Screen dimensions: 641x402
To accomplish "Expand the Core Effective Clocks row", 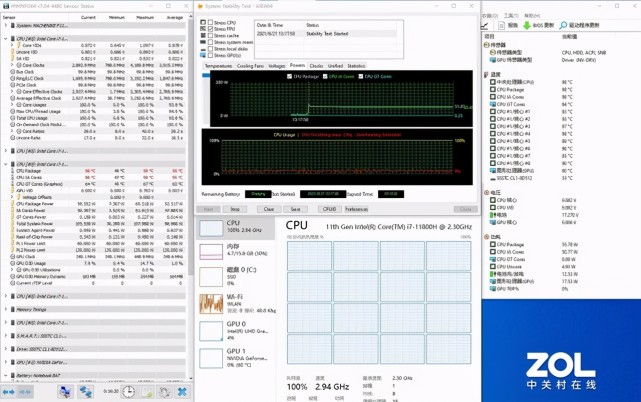I will tap(12, 92).
